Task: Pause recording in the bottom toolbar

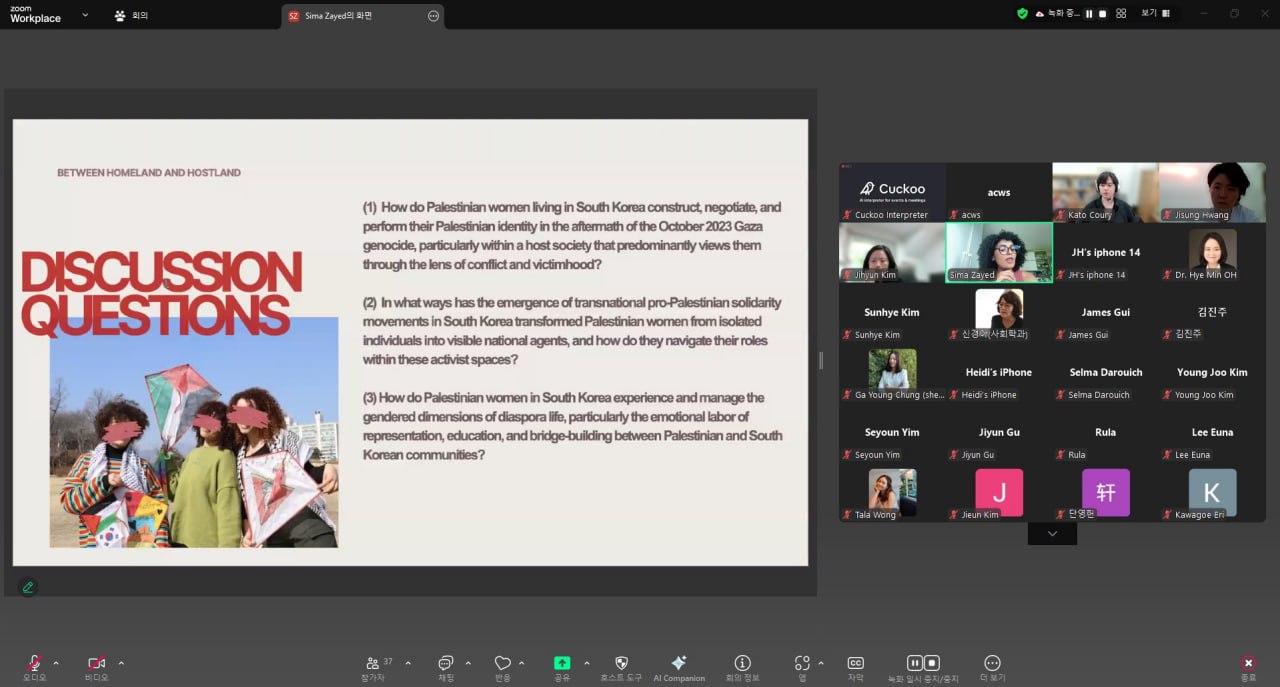Action: coord(914,663)
